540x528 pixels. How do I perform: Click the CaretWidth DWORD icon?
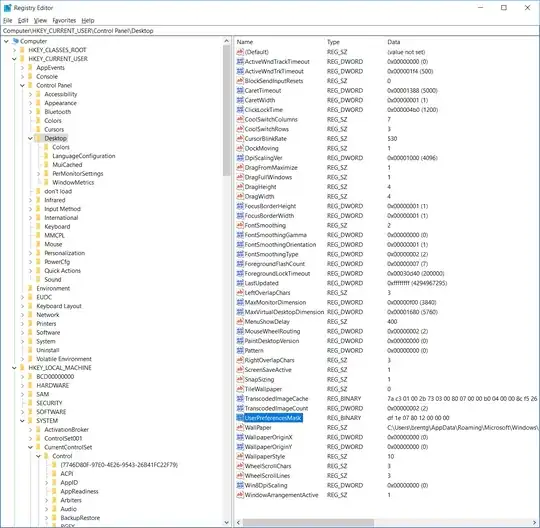240,100
